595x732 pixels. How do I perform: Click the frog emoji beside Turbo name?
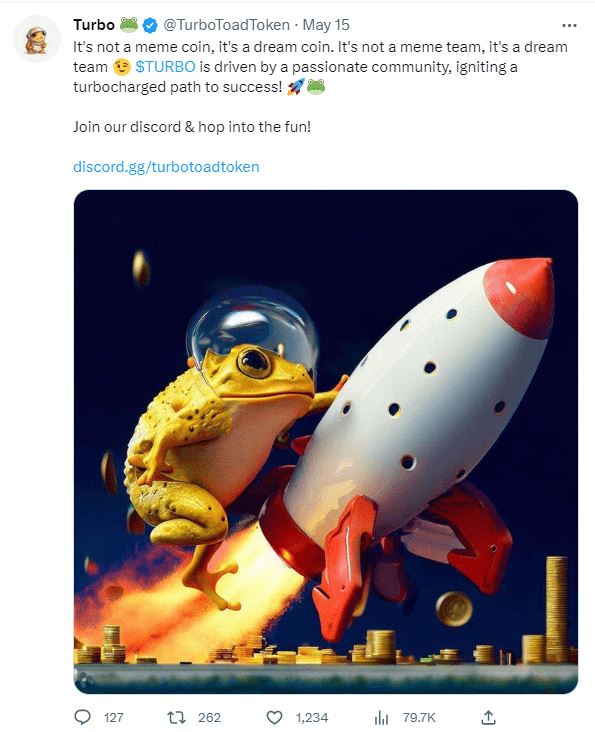tap(129, 24)
